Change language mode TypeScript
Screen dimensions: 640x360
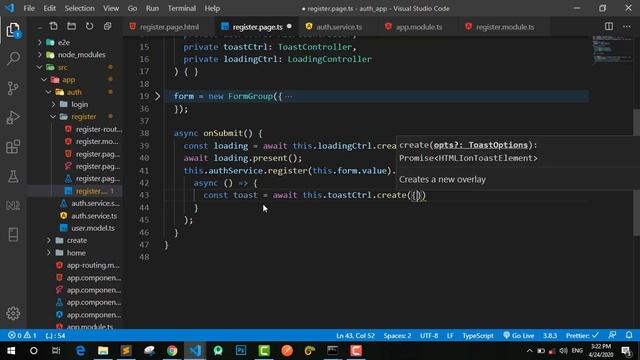pos(478,336)
